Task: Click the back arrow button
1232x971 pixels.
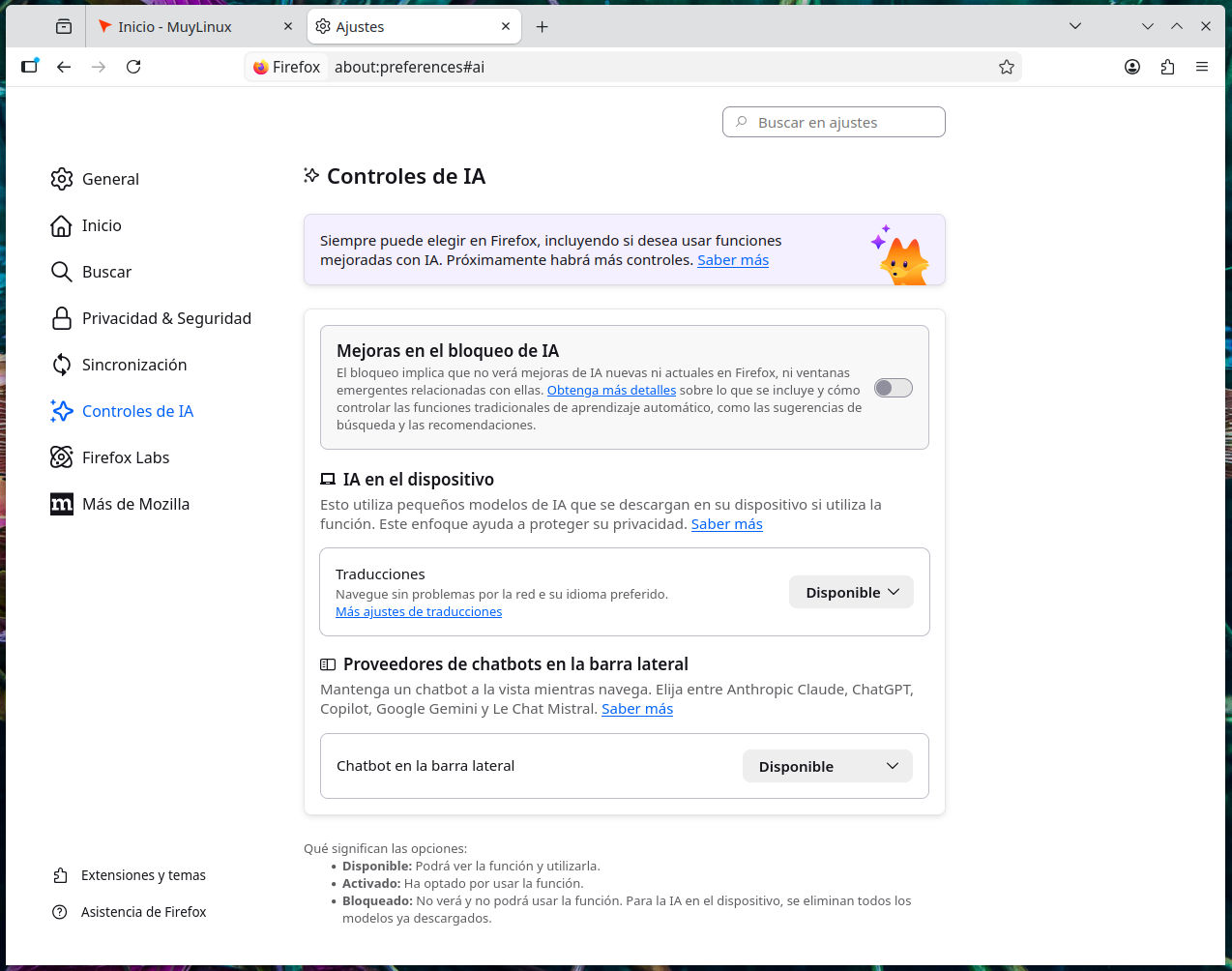Action: coord(64,67)
